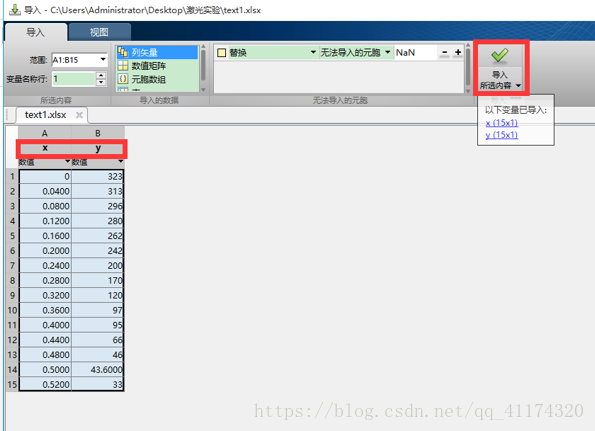This screenshot has height=431, width=595.
Task: Click variable name cell y
Action: coord(98,148)
